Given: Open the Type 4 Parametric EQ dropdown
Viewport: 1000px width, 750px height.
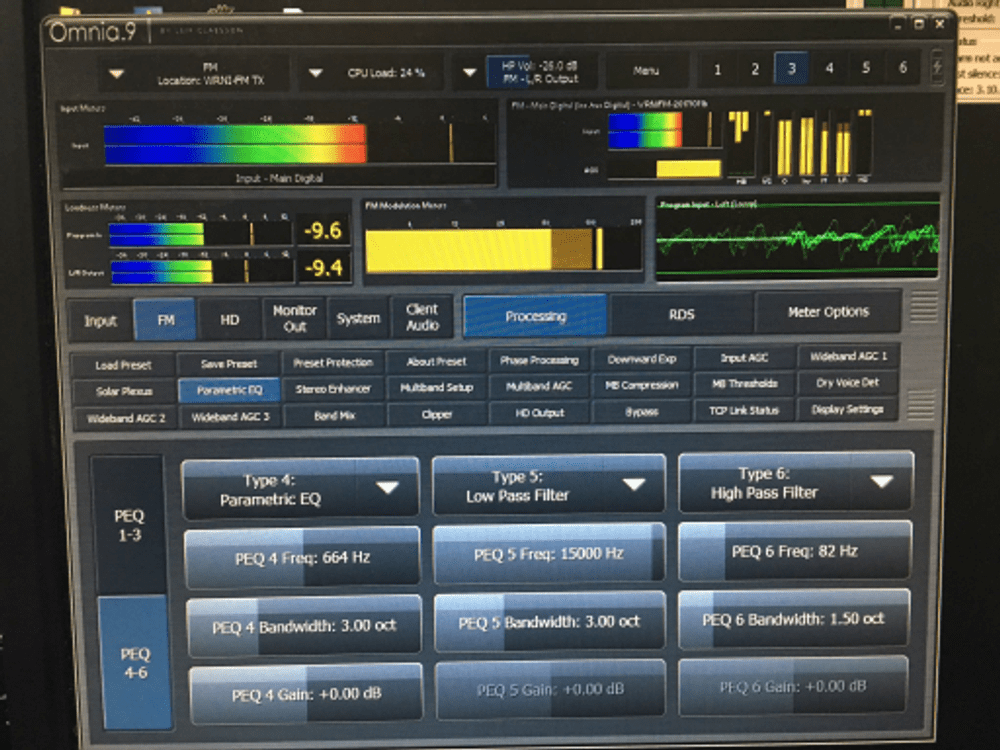Looking at the screenshot, I should click(299, 484).
